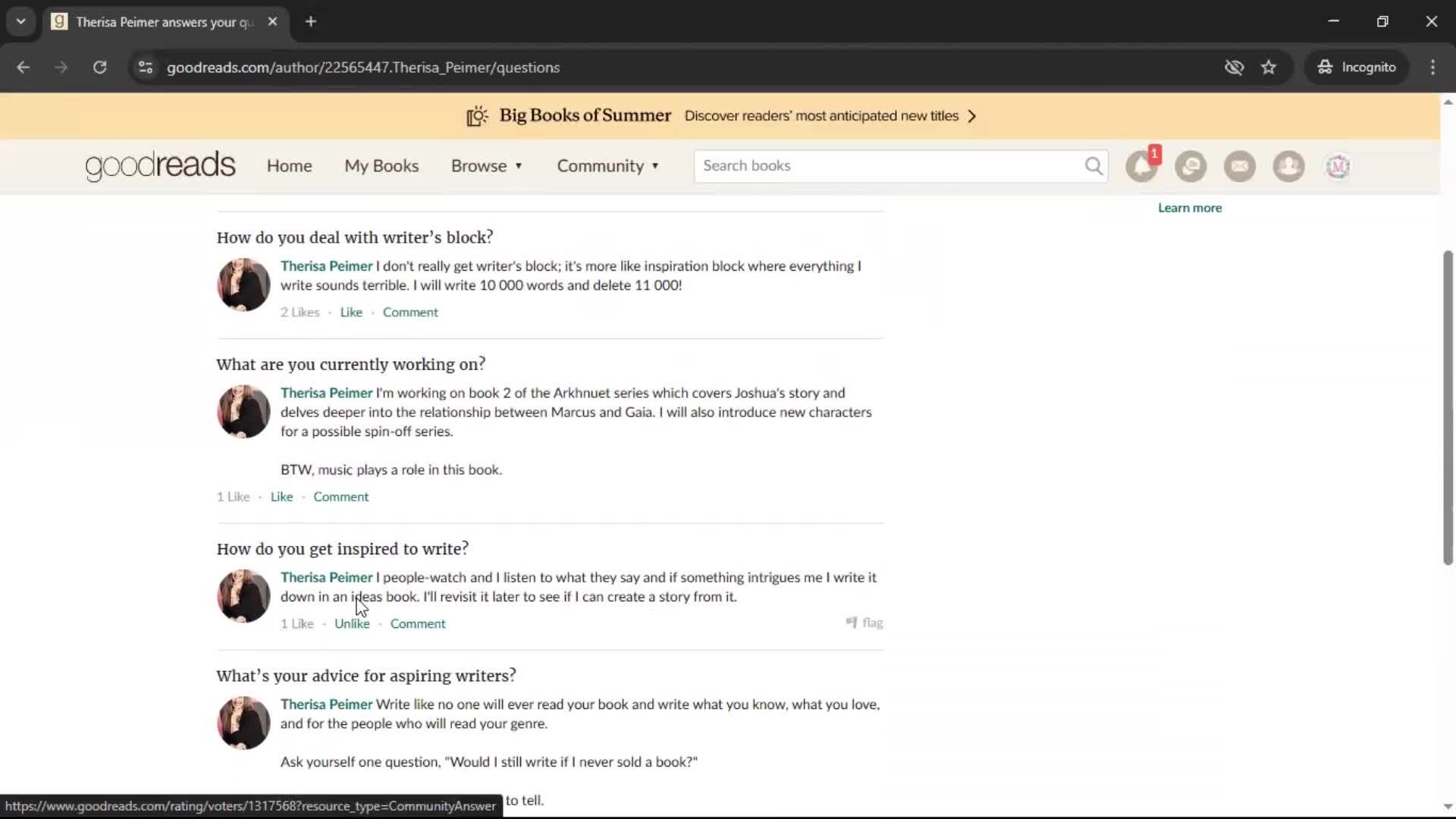Go back to previous page

(x=24, y=67)
